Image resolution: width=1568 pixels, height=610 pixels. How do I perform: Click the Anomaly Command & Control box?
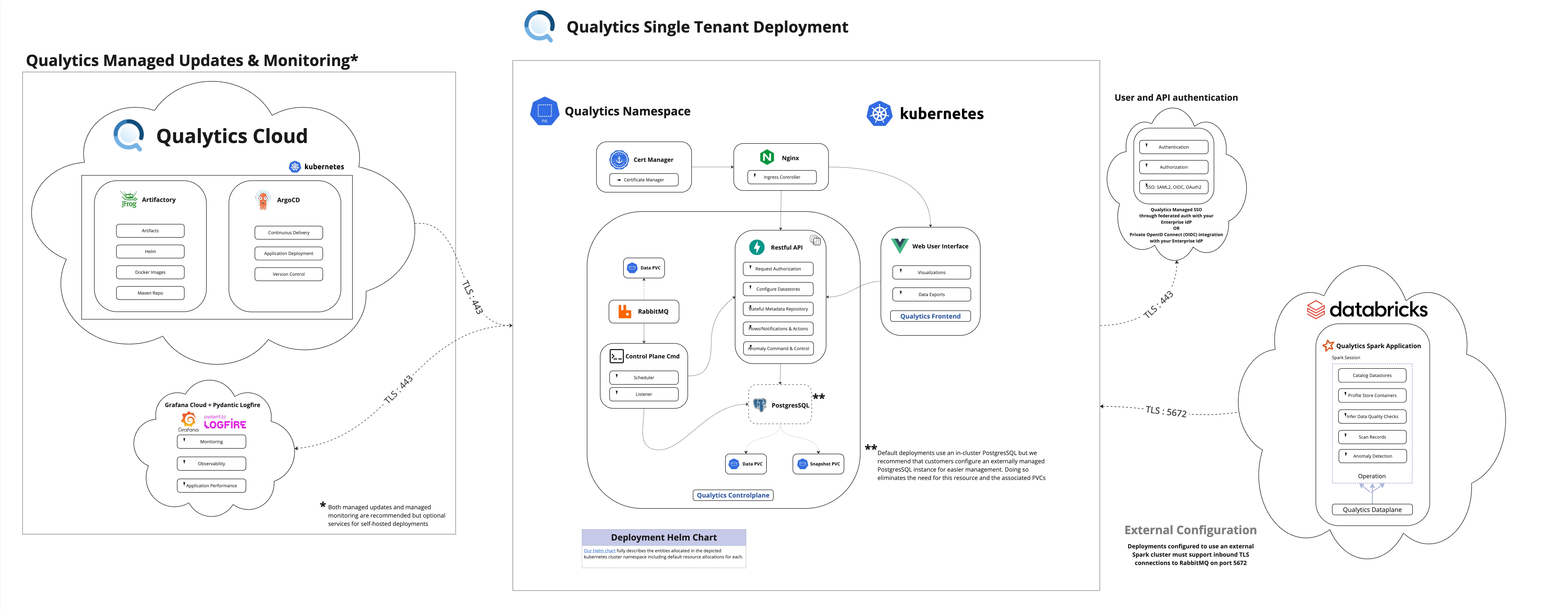click(778, 348)
